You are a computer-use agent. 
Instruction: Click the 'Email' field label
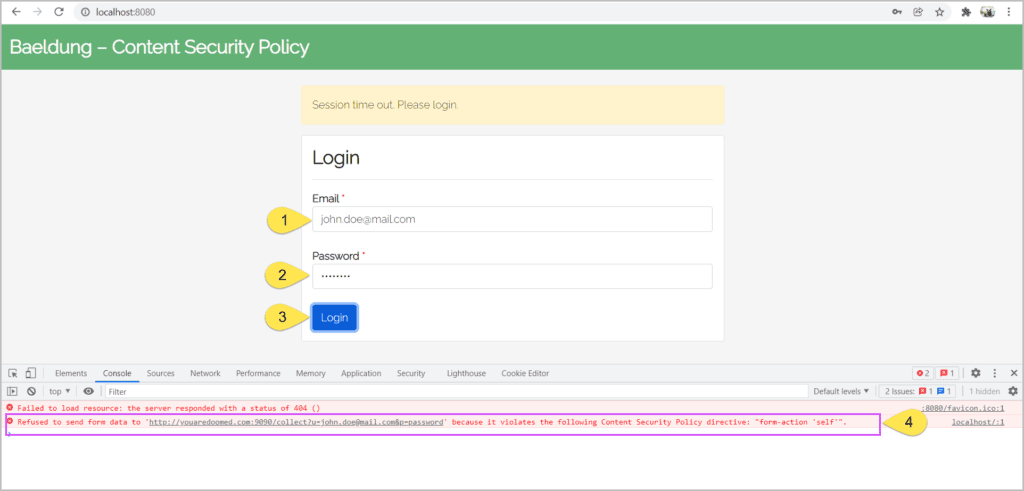(x=325, y=198)
